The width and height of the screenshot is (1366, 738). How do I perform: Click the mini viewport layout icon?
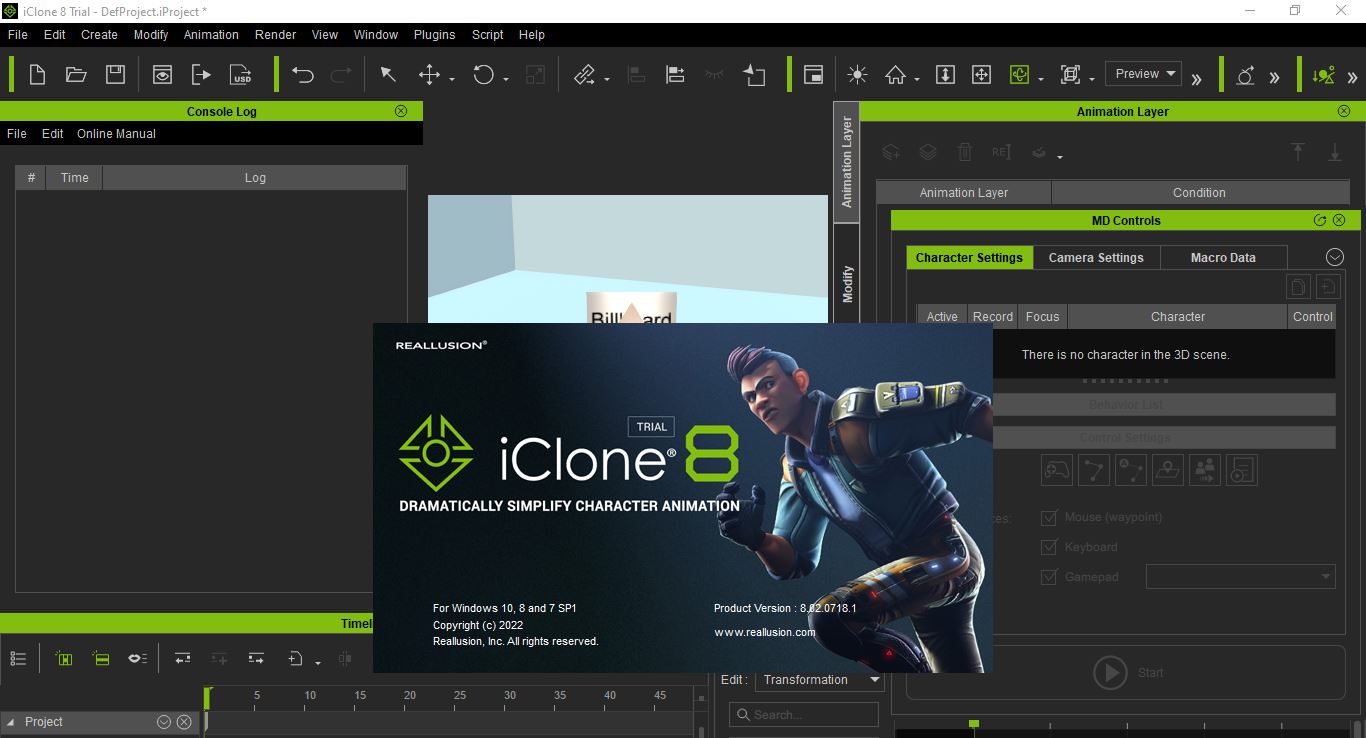coord(814,75)
